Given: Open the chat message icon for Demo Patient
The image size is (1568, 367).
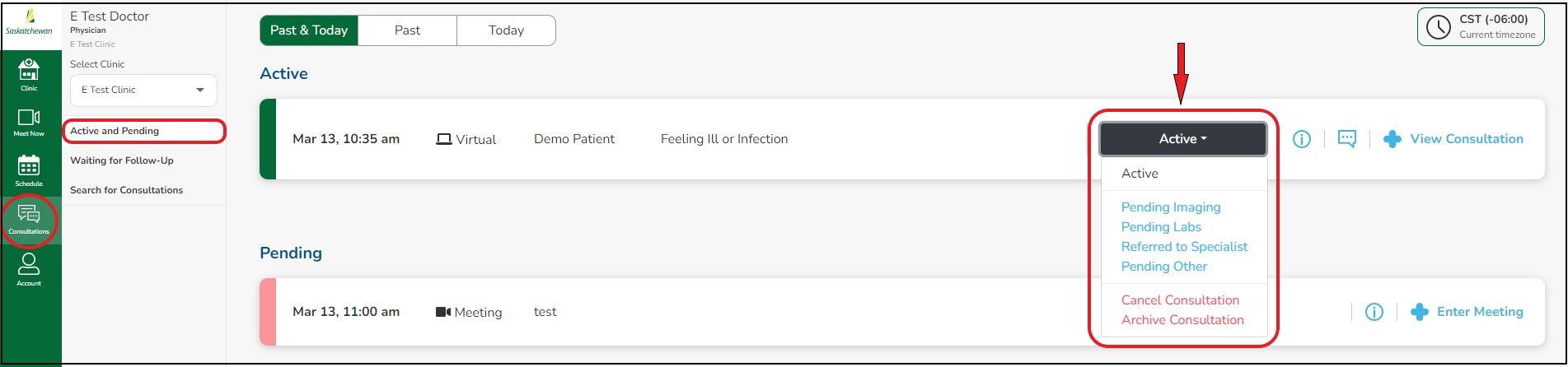Looking at the screenshot, I should click(1347, 139).
